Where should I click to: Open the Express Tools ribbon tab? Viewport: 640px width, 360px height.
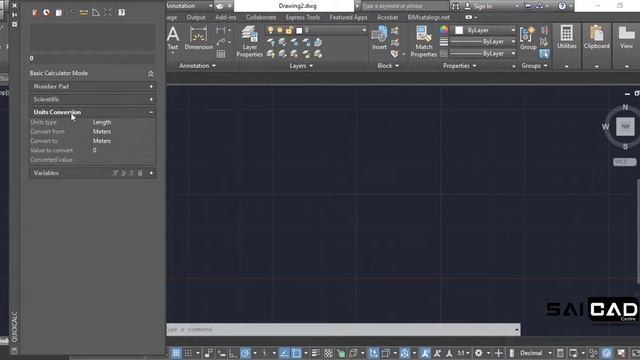(303, 17)
